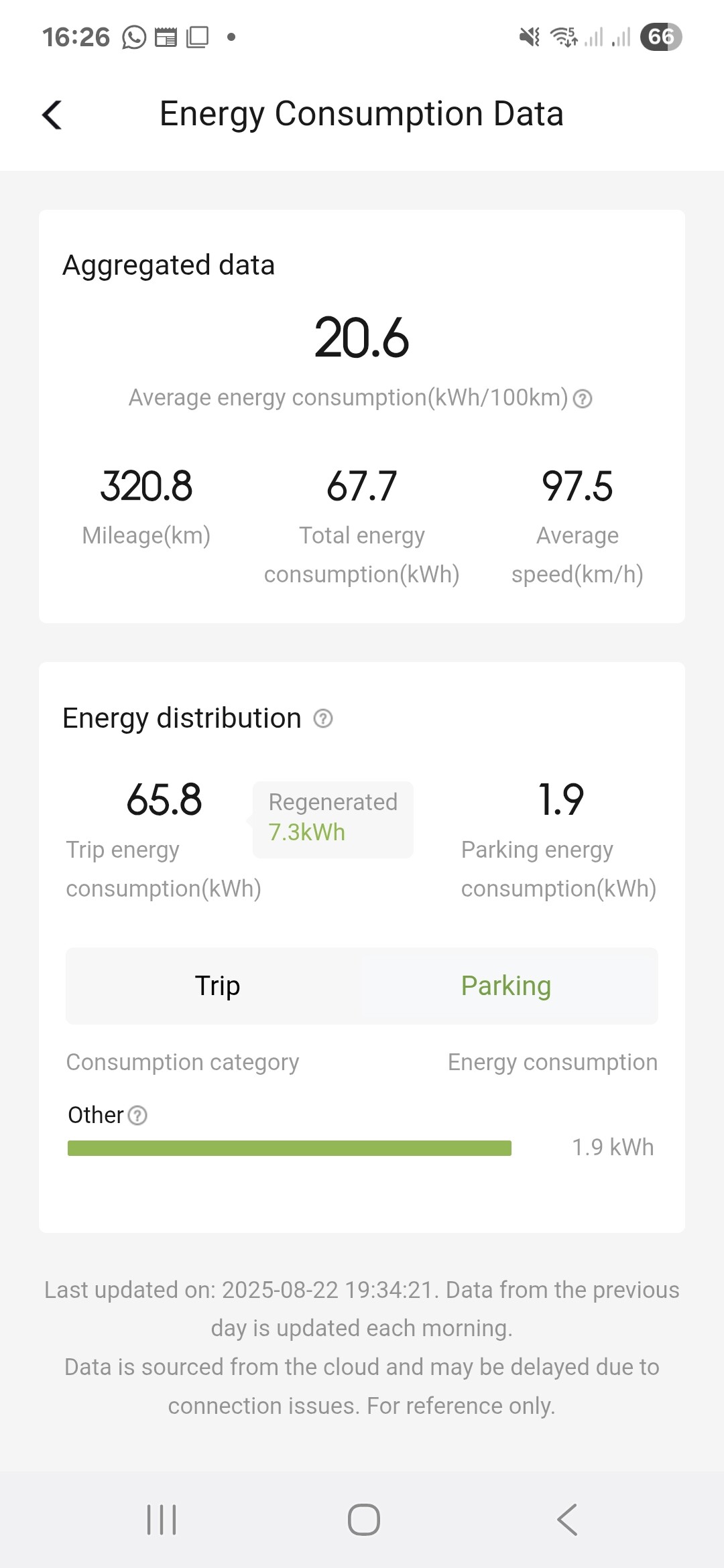Open recent apps navigation button
This screenshot has width=724, height=1568.
162,1519
